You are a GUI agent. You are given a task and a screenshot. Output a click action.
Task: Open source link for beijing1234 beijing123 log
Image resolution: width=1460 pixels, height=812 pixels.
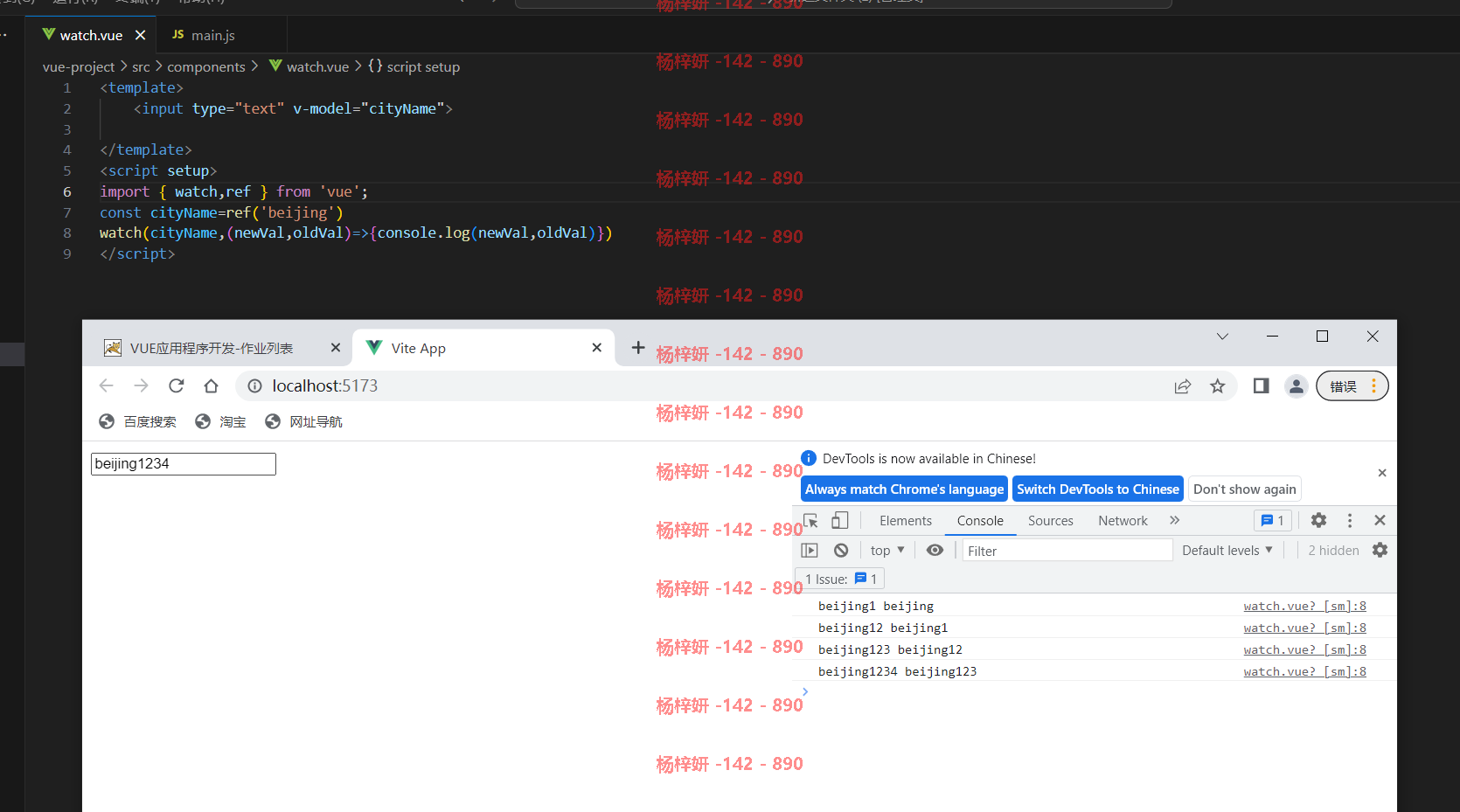click(1304, 671)
